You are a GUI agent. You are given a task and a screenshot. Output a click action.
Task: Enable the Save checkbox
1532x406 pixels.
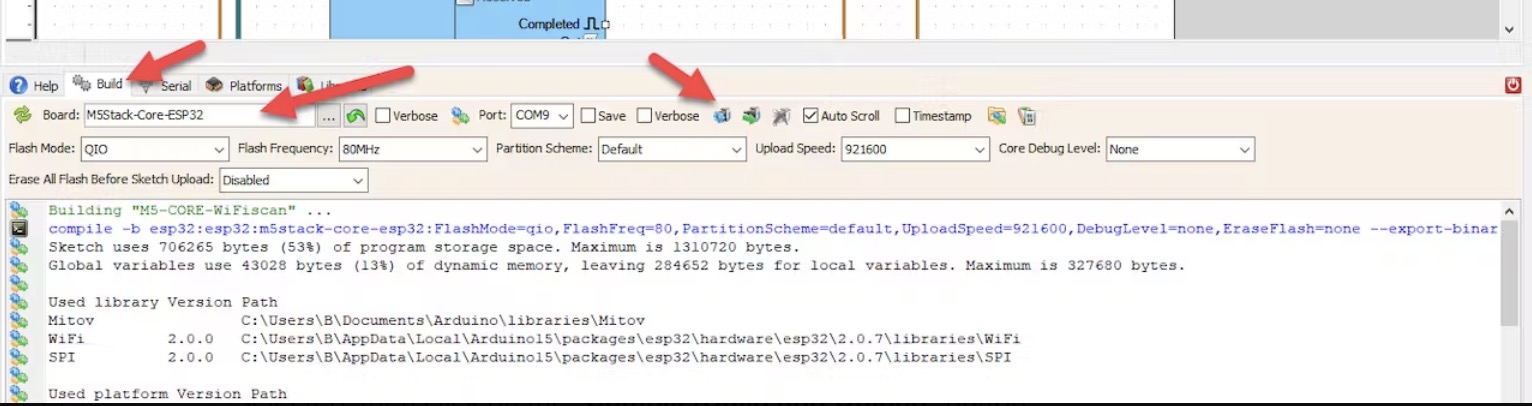[x=589, y=116]
